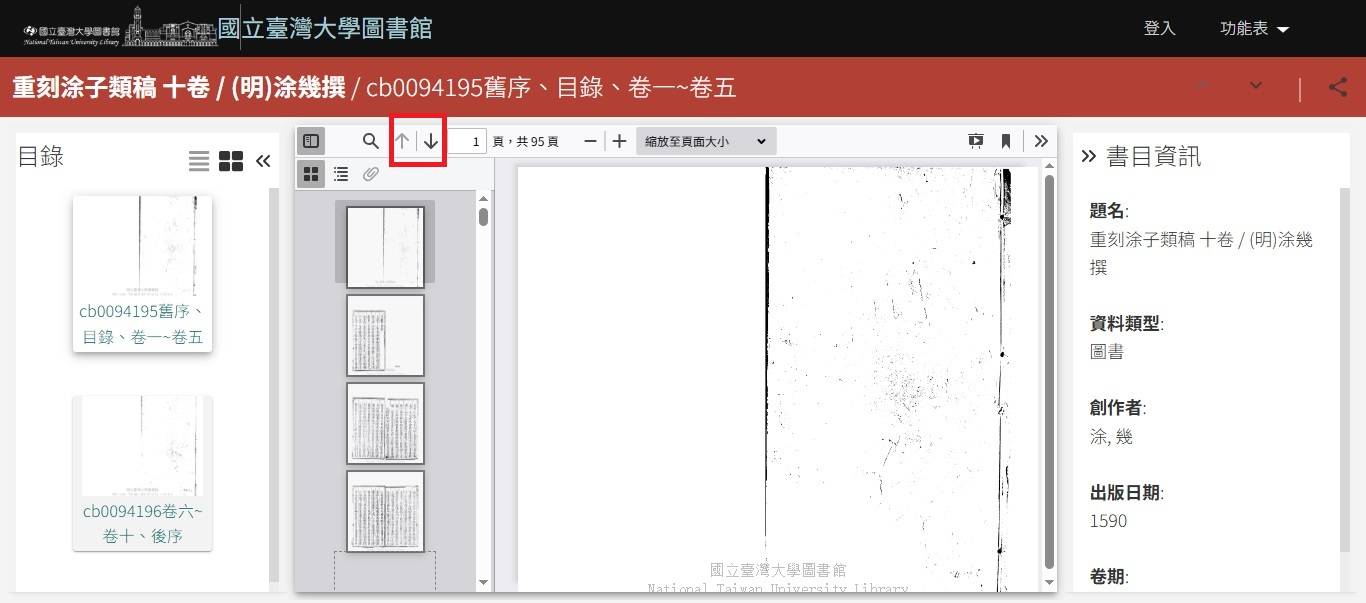This screenshot has height=603, width=1366.
Task: Open the viewer's secondary tools menu arrows
Action: (1041, 141)
